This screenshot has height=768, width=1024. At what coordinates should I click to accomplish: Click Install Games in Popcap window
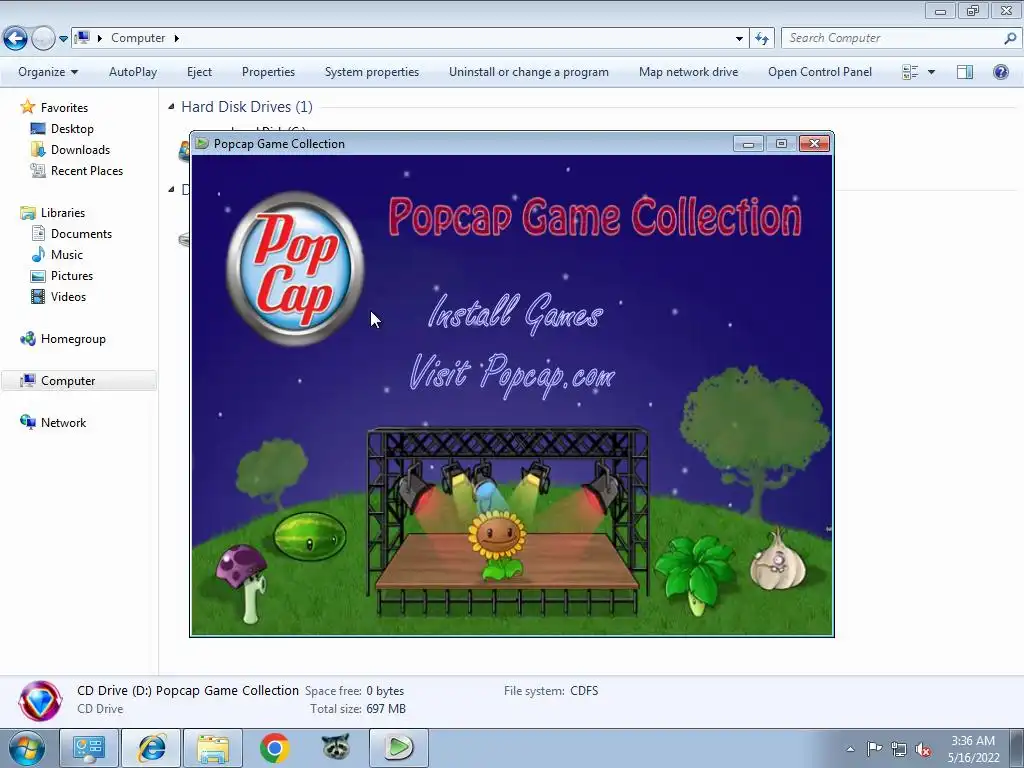pos(515,313)
